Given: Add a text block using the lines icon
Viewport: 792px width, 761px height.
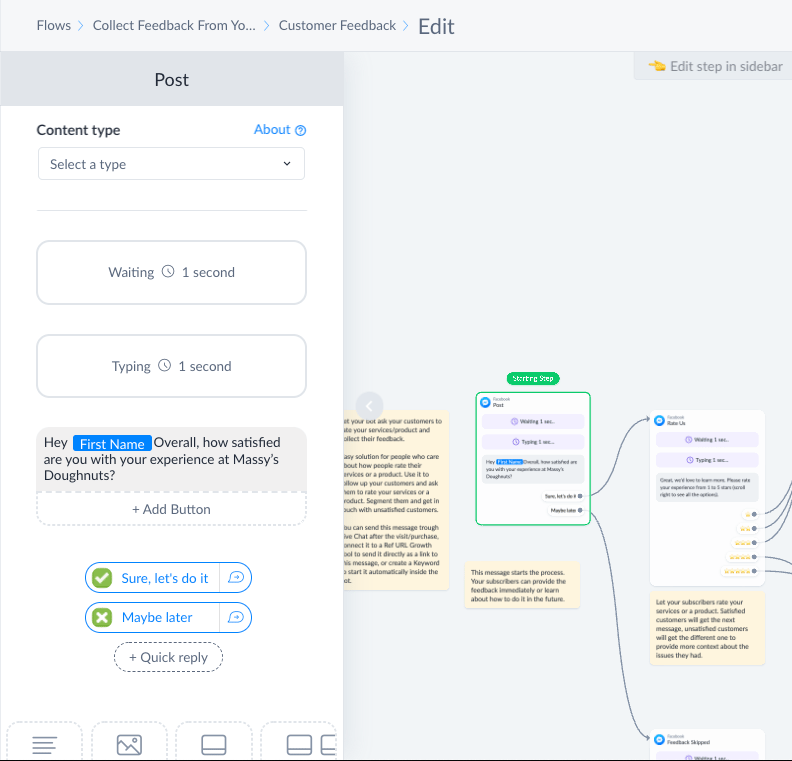Looking at the screenshot, I should (44, 743).
